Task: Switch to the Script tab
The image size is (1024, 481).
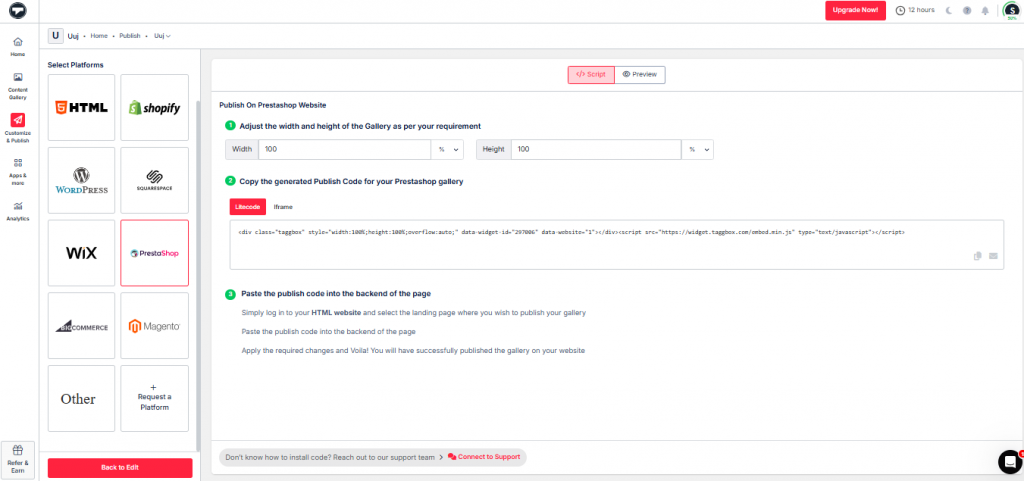Action: point(591,75)
